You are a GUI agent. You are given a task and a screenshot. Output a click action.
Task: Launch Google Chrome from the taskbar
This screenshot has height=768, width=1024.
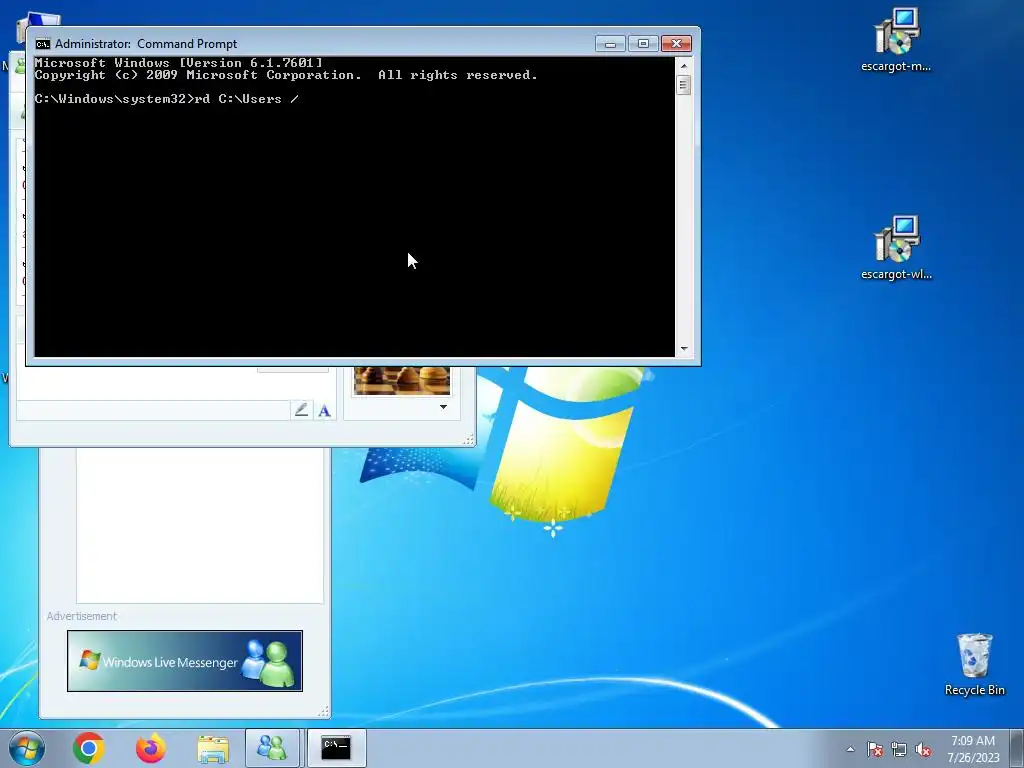click(x=89, y=748)
